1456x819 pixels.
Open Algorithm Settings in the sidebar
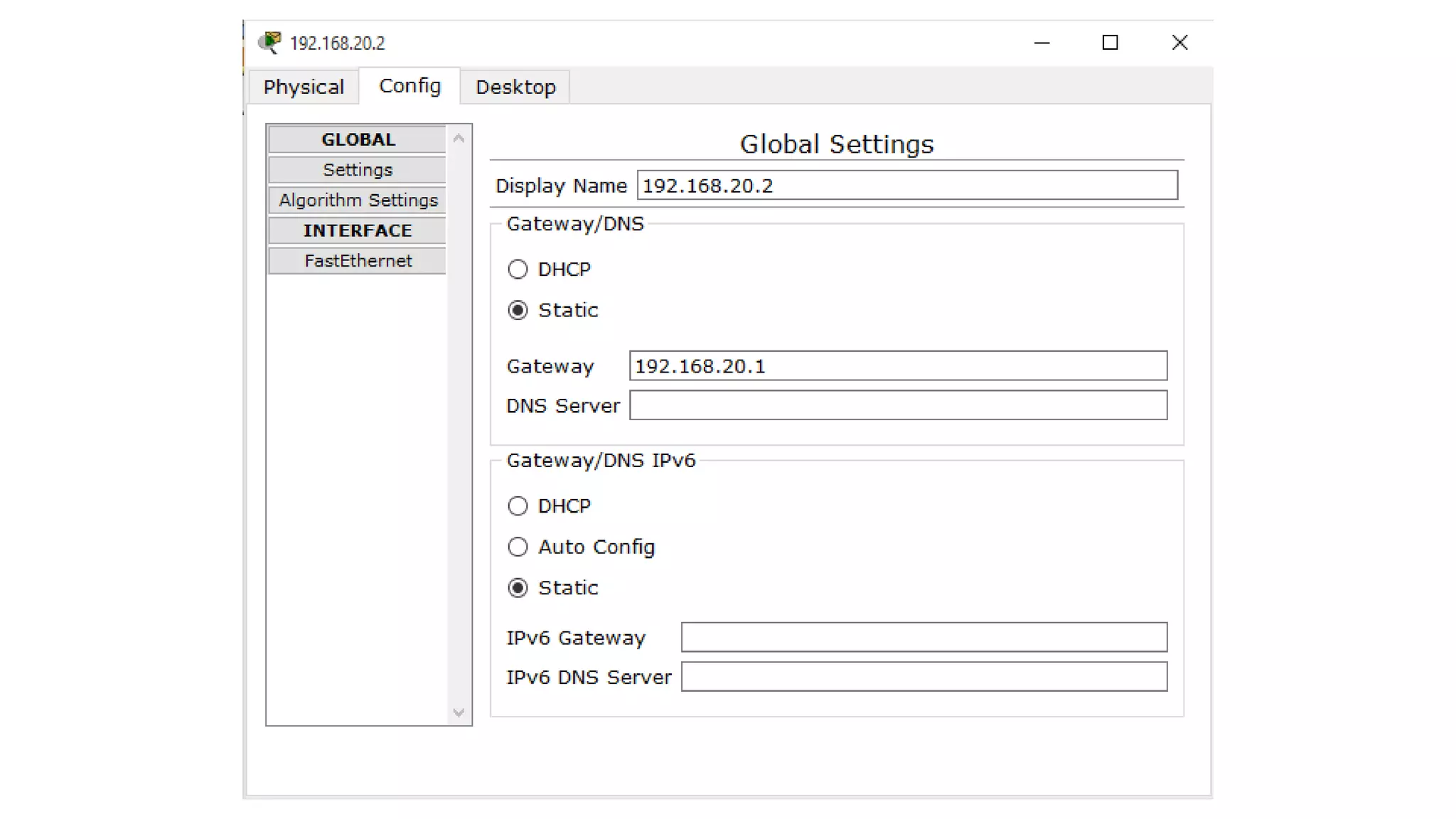tap(358, 200)
